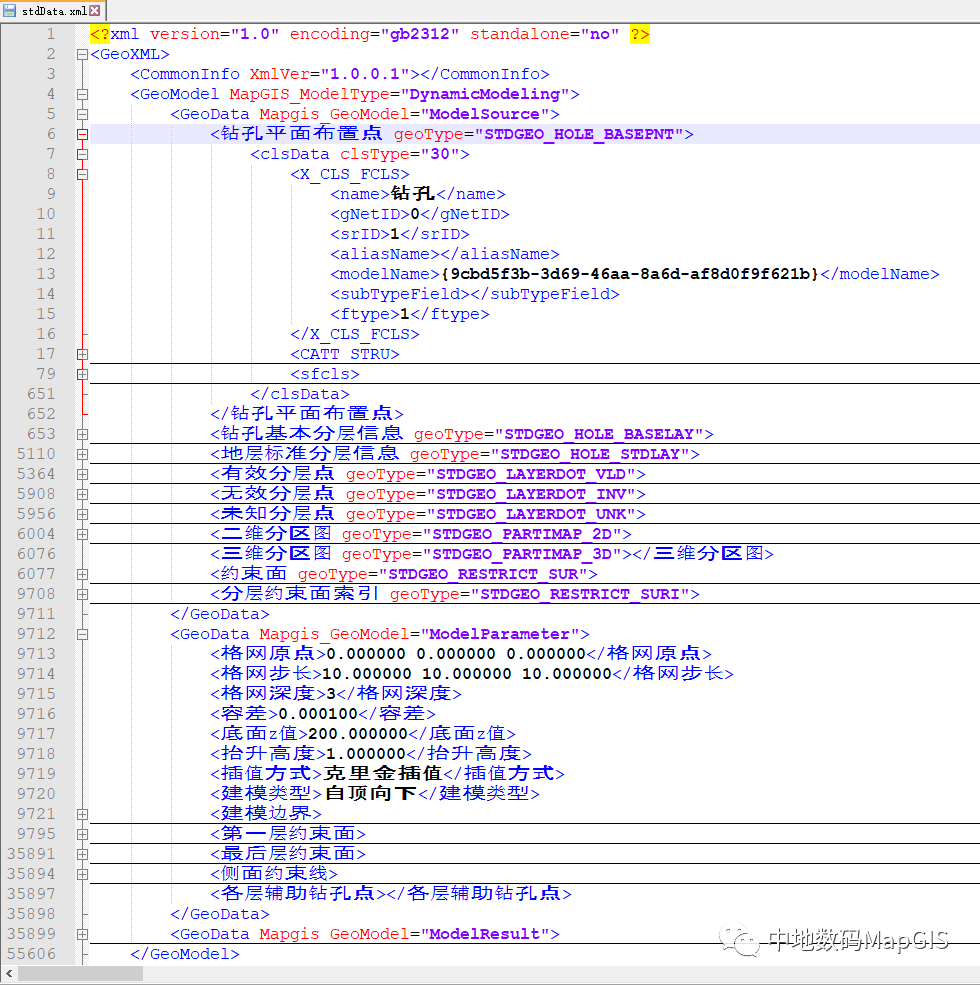The image size is (980, 985).
Task: Expand the 第一层约束面 node on line 9795
Action: click(x=82, y=834)
